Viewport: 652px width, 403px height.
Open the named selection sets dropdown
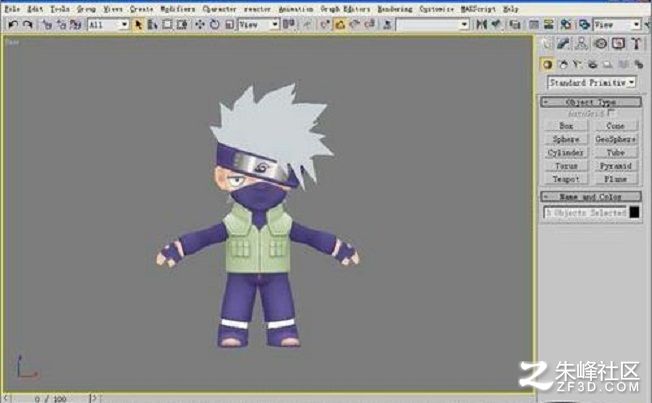pyautogui.click(x=432, y=25)
